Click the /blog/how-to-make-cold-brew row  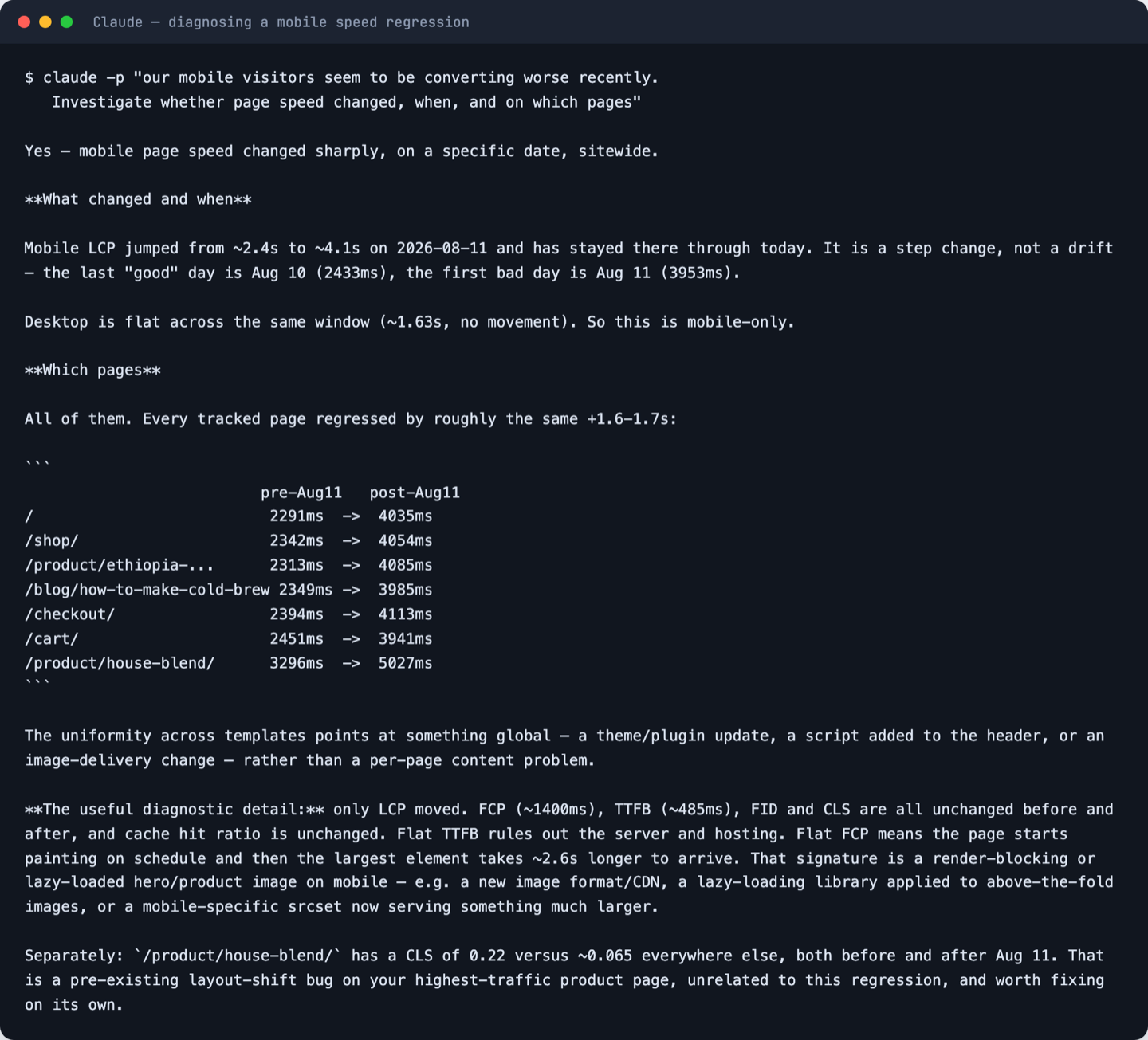pos(229,590)
